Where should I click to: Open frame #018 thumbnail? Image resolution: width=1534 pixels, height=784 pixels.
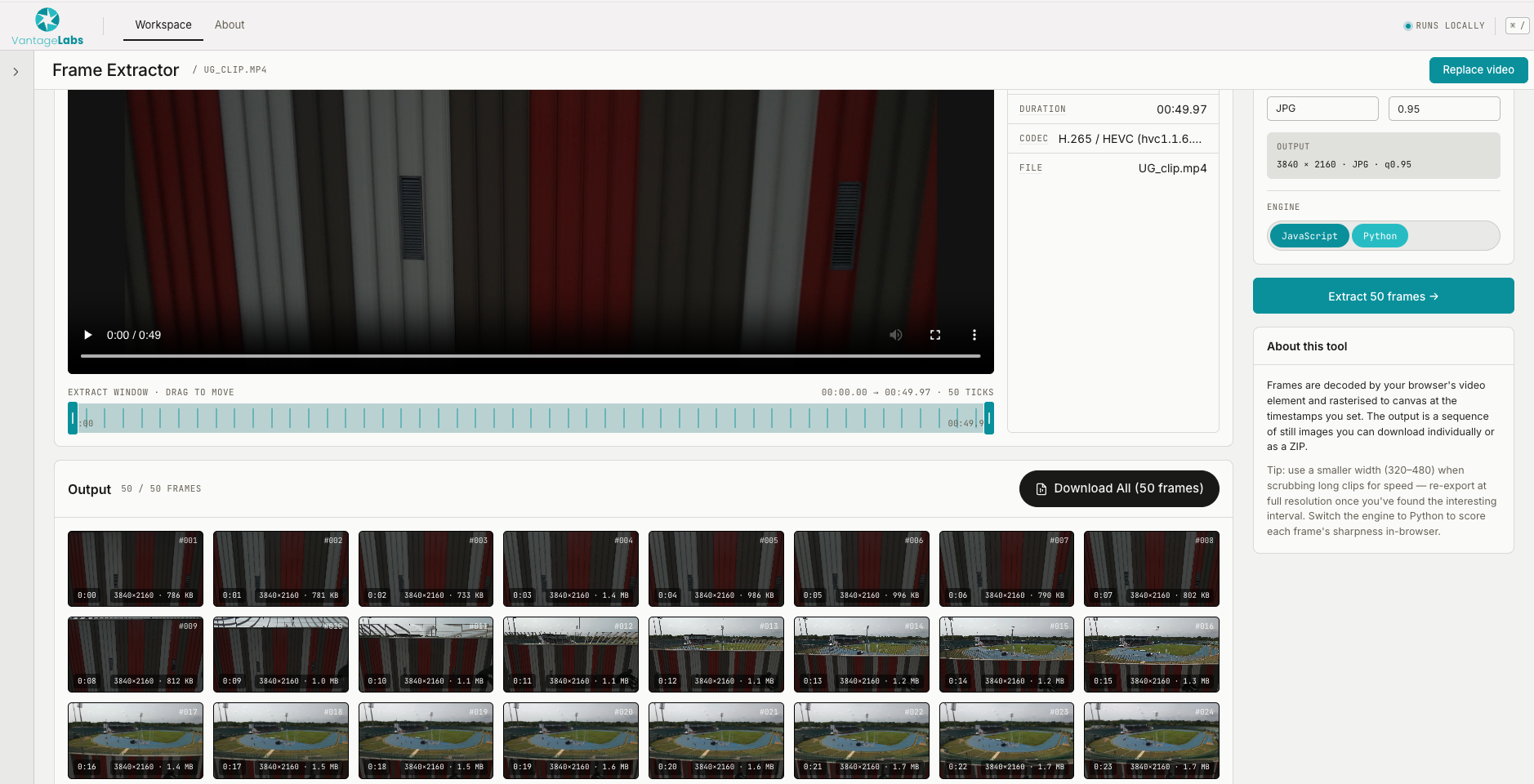click(281, 740)
